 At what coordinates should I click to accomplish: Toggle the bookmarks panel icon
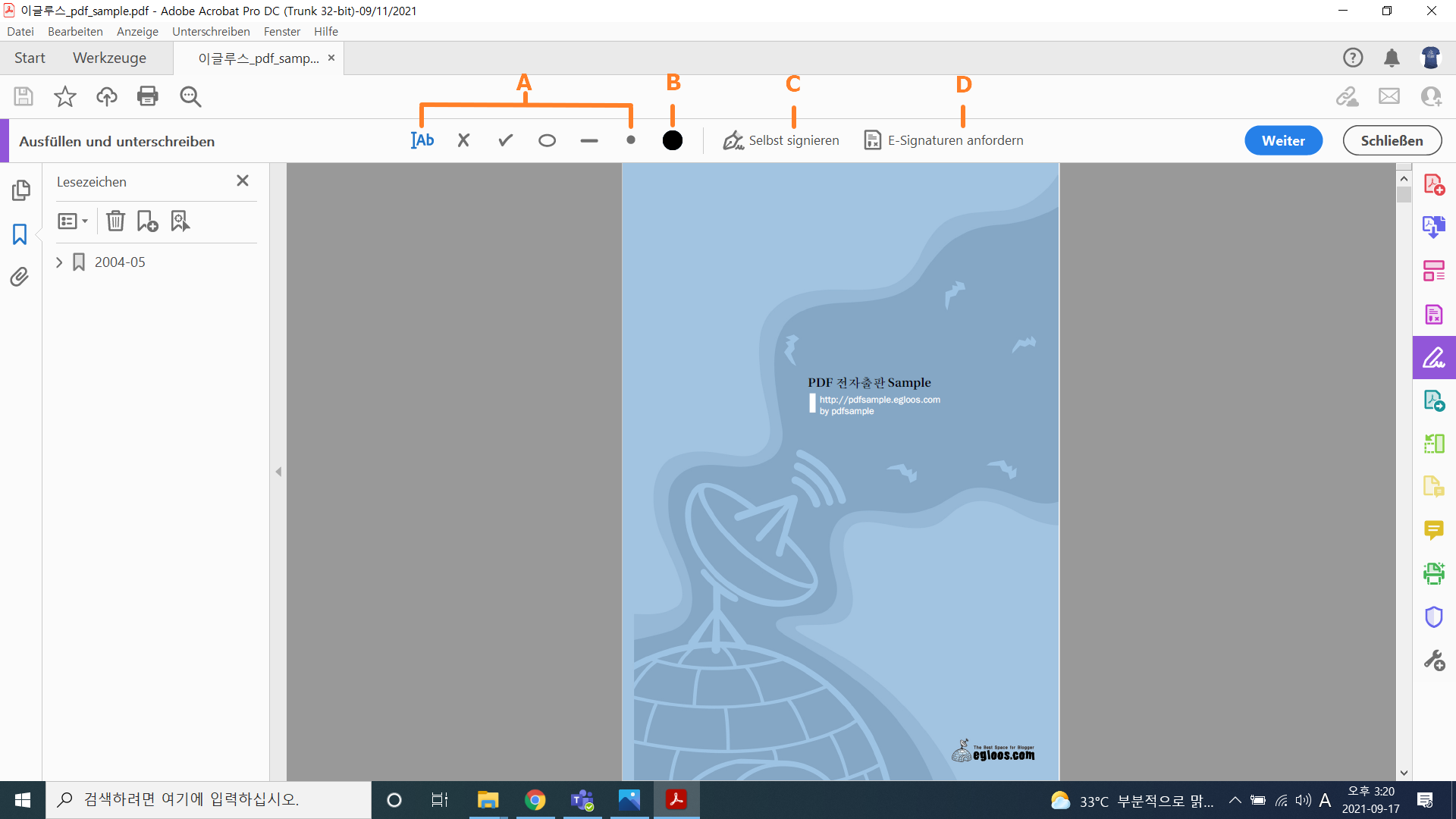pyautogui.click(x=20, y=234)
